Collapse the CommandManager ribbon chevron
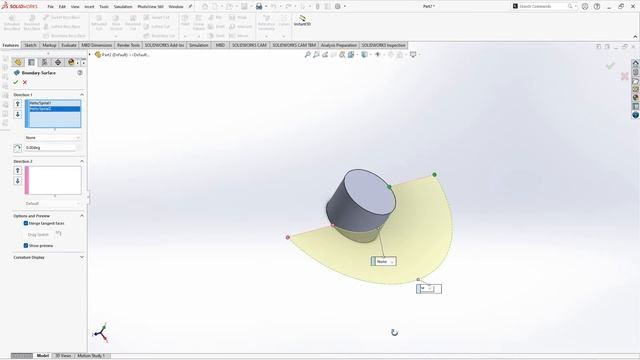This screenshot has width=640, height=360. (635, 37)
